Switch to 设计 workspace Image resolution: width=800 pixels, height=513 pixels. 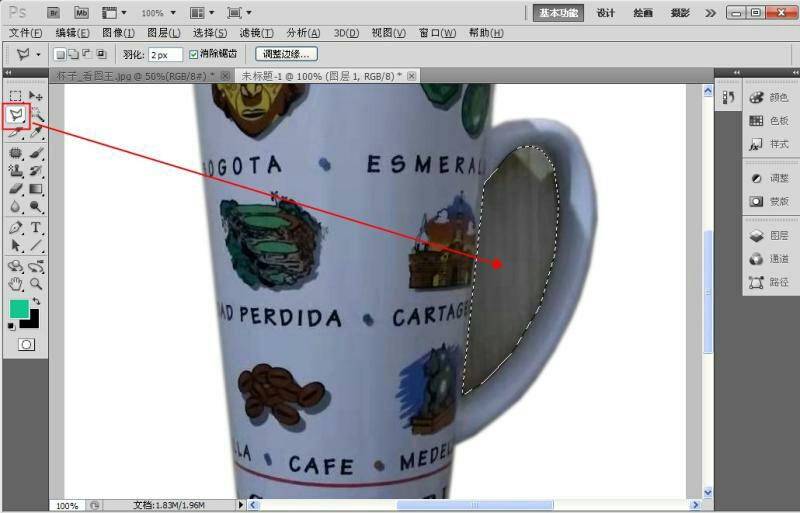[606, 13]
